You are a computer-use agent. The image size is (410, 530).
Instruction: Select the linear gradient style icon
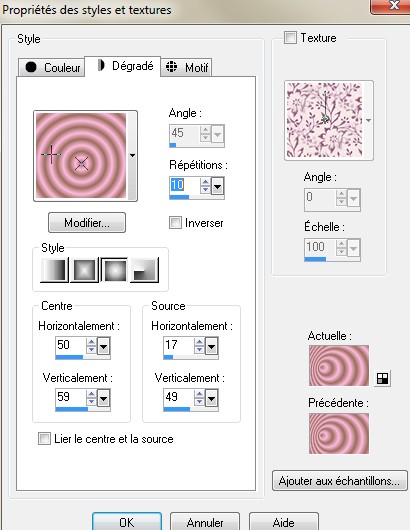point(54,270)
